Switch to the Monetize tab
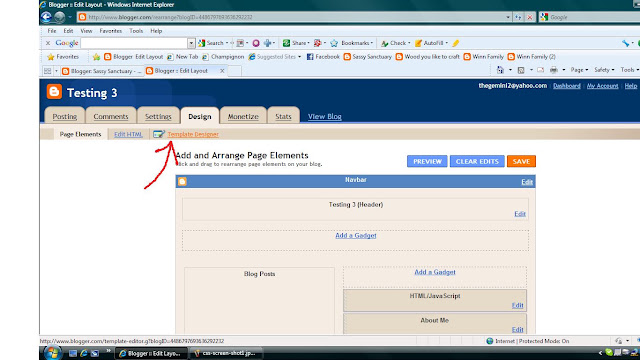This screenshot has height=360, width=640. (243, 116)
